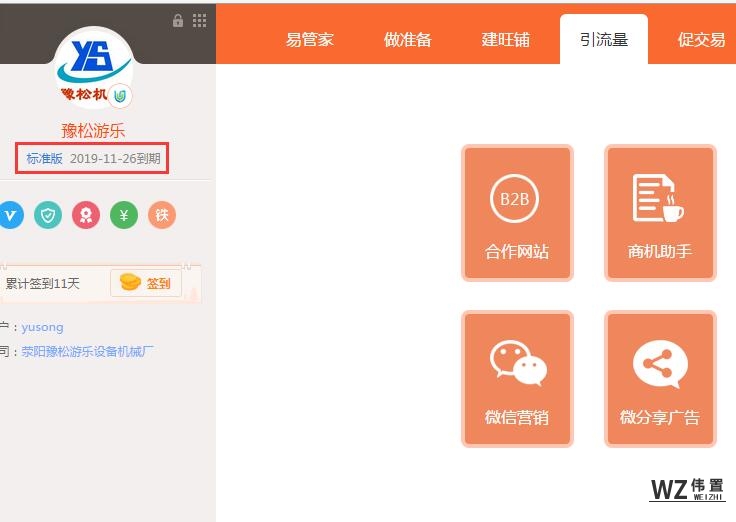This screenshot has height=522, width=736.
Task: Click the 签到 check-in button
Action: click(146, 283)
